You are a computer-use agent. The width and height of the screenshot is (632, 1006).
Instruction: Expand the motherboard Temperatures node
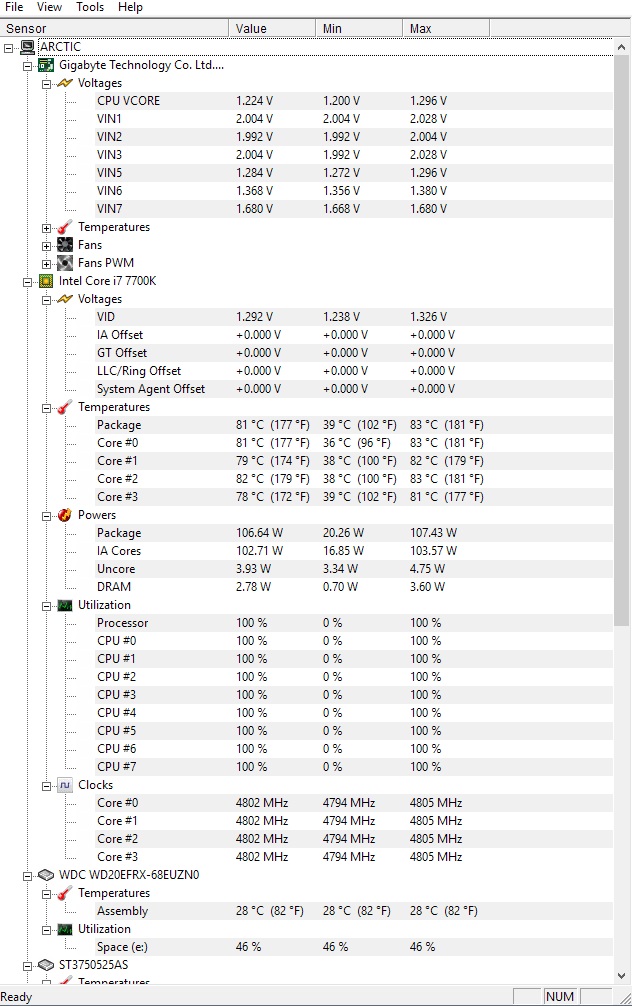click(x=46, y=228)
